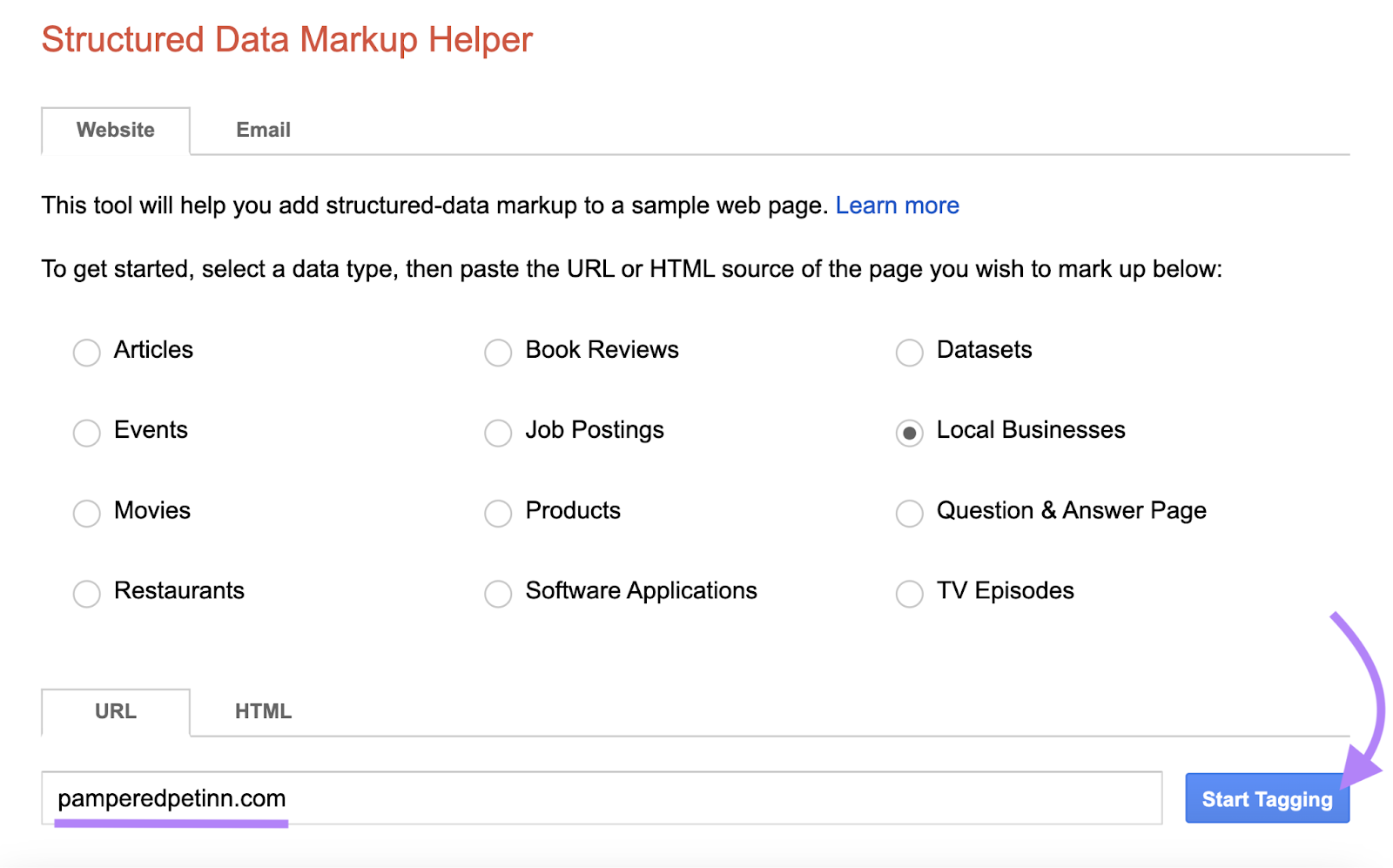Viewport: 1393px width, 868px height.
Task: Open the Learn more link
Action: [x=897, y=205]
